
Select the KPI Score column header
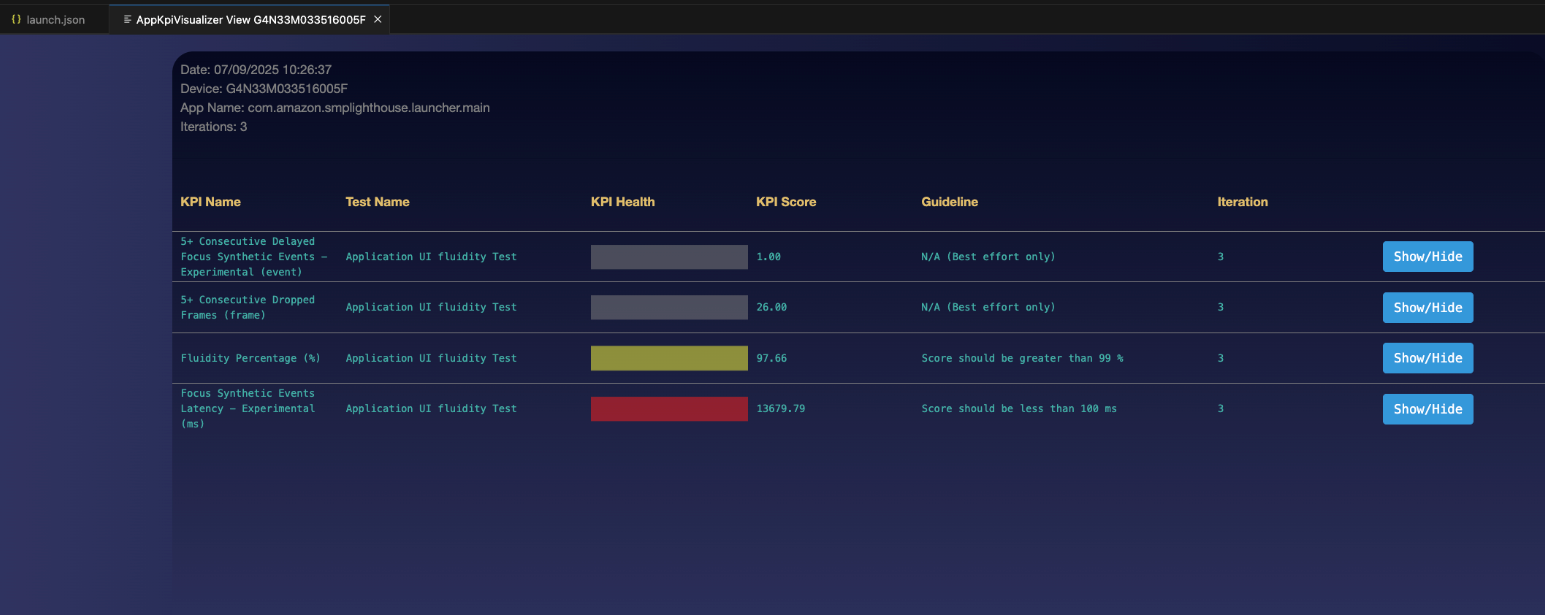[785, 202]
